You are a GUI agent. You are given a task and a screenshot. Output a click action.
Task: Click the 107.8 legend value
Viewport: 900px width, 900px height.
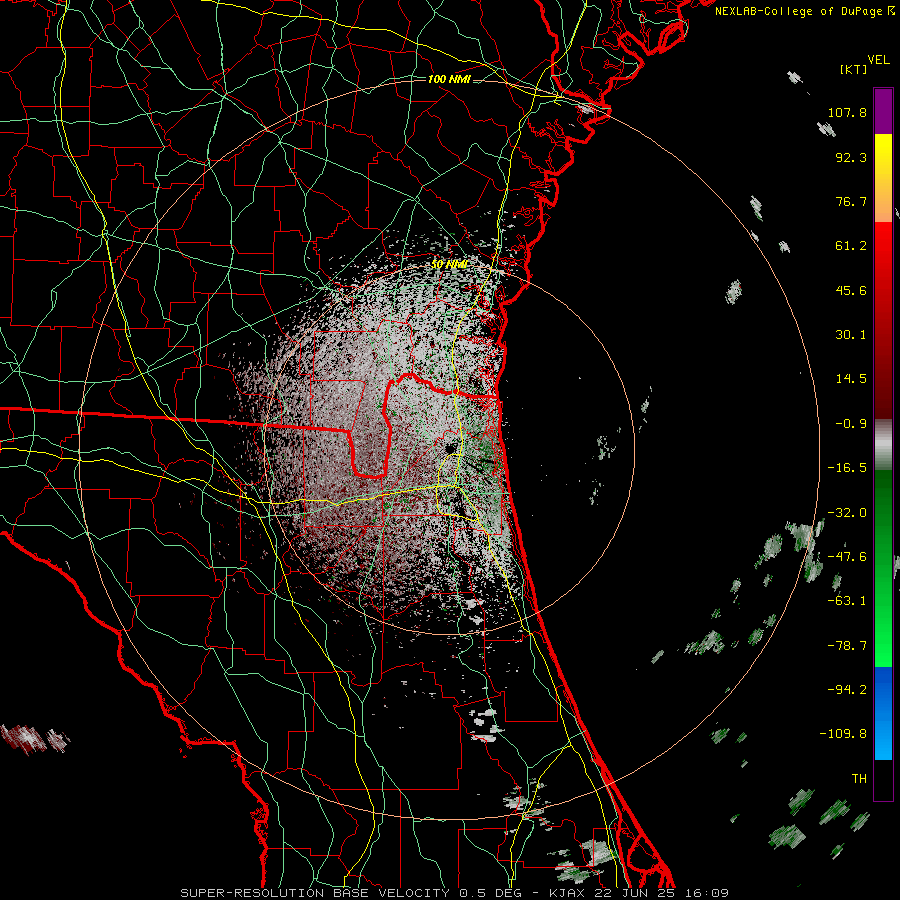tap(847, 112)
